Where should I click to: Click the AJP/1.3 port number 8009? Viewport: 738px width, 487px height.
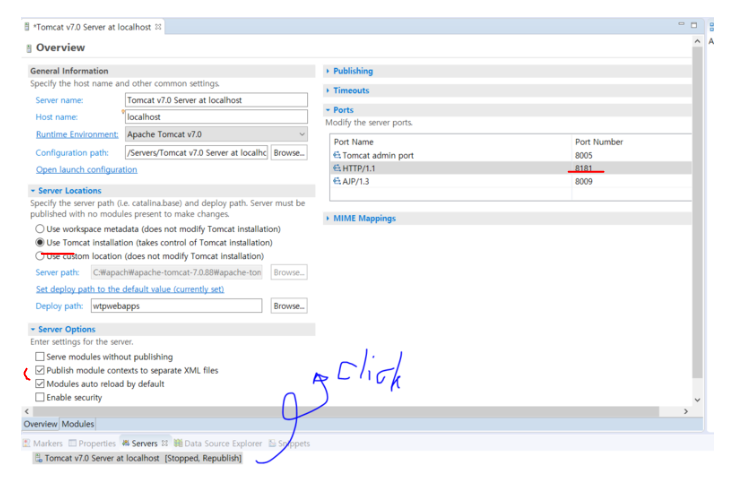(x=584, y=181)
